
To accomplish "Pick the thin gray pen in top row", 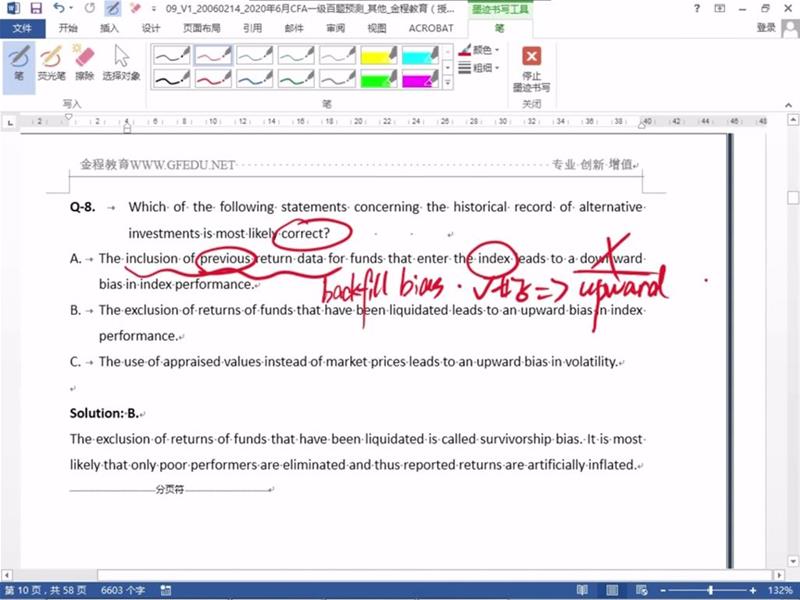I will [337, 55].
